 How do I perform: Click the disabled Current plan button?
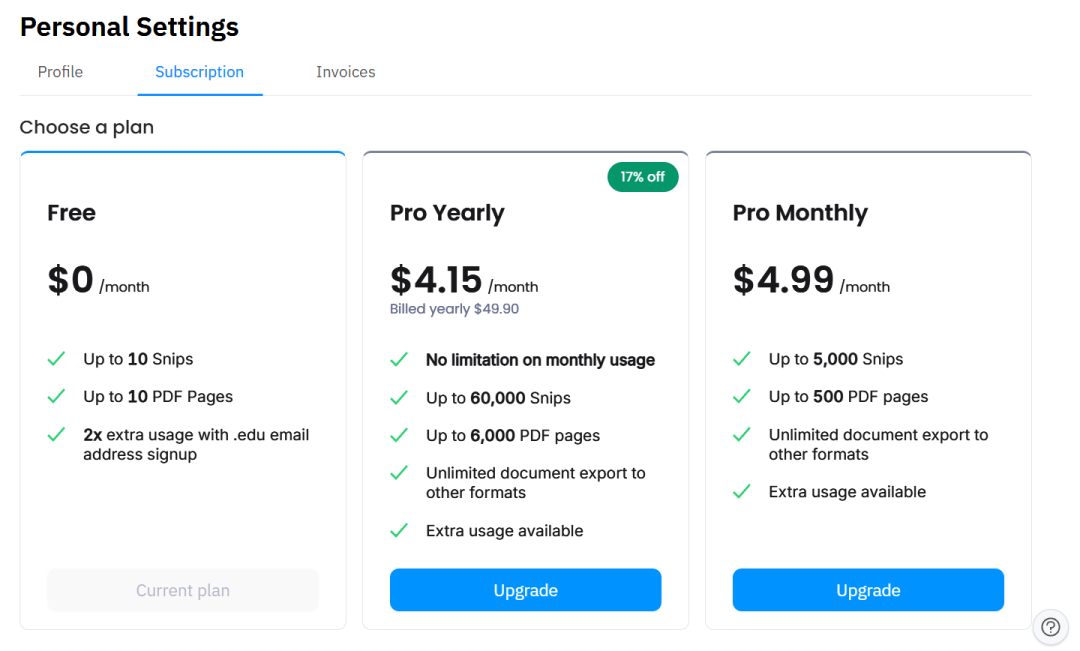[x=183, y=590]
